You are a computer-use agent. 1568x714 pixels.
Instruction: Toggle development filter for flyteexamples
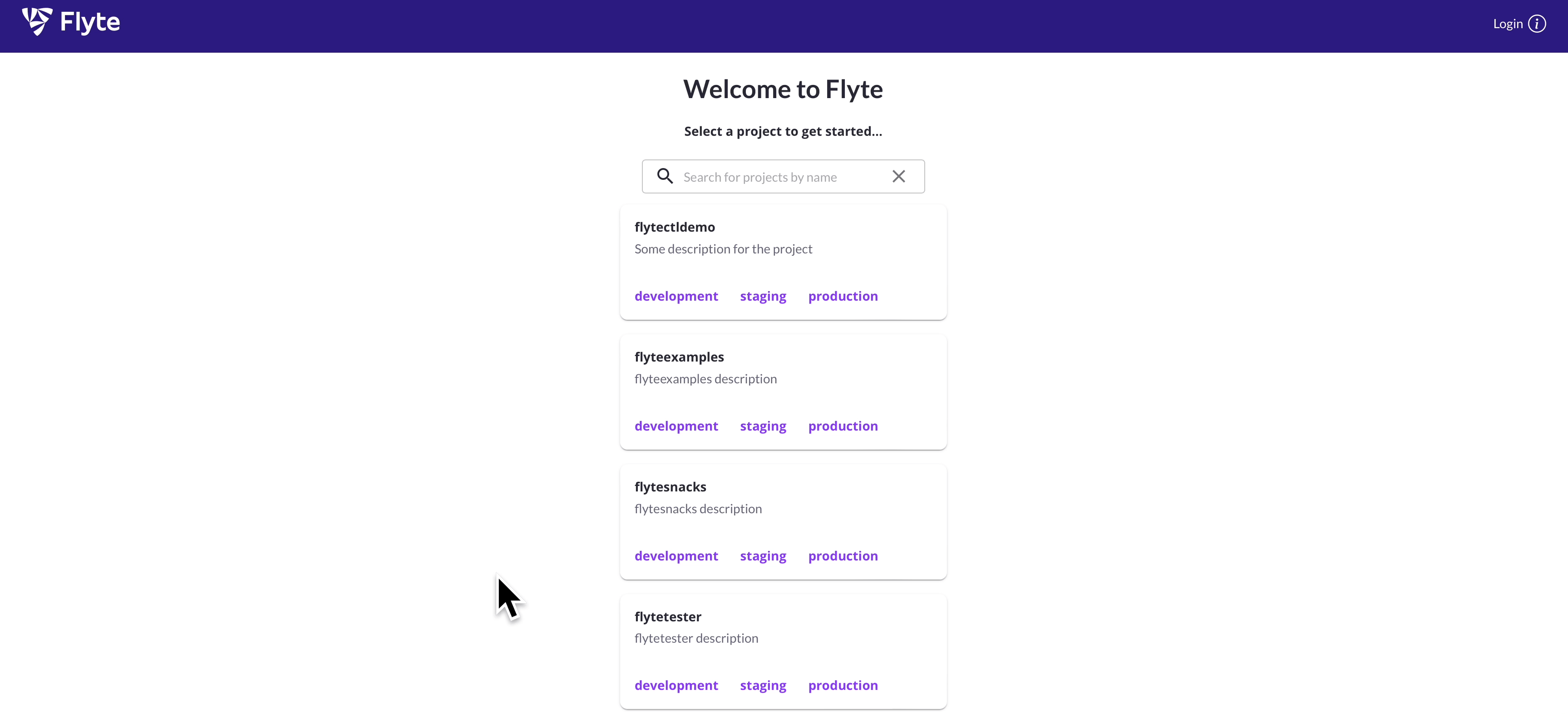(x=676, y=425)
